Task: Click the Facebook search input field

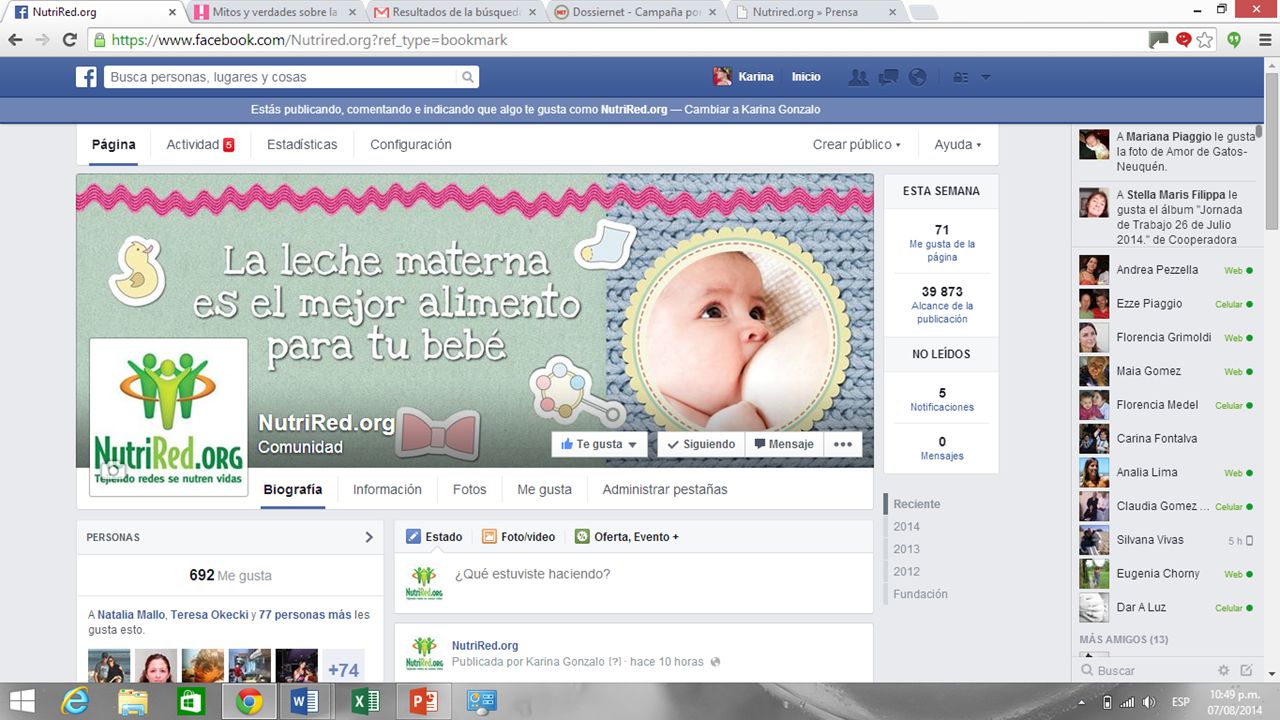Action: pyautogui.click(x=283, y=77)
